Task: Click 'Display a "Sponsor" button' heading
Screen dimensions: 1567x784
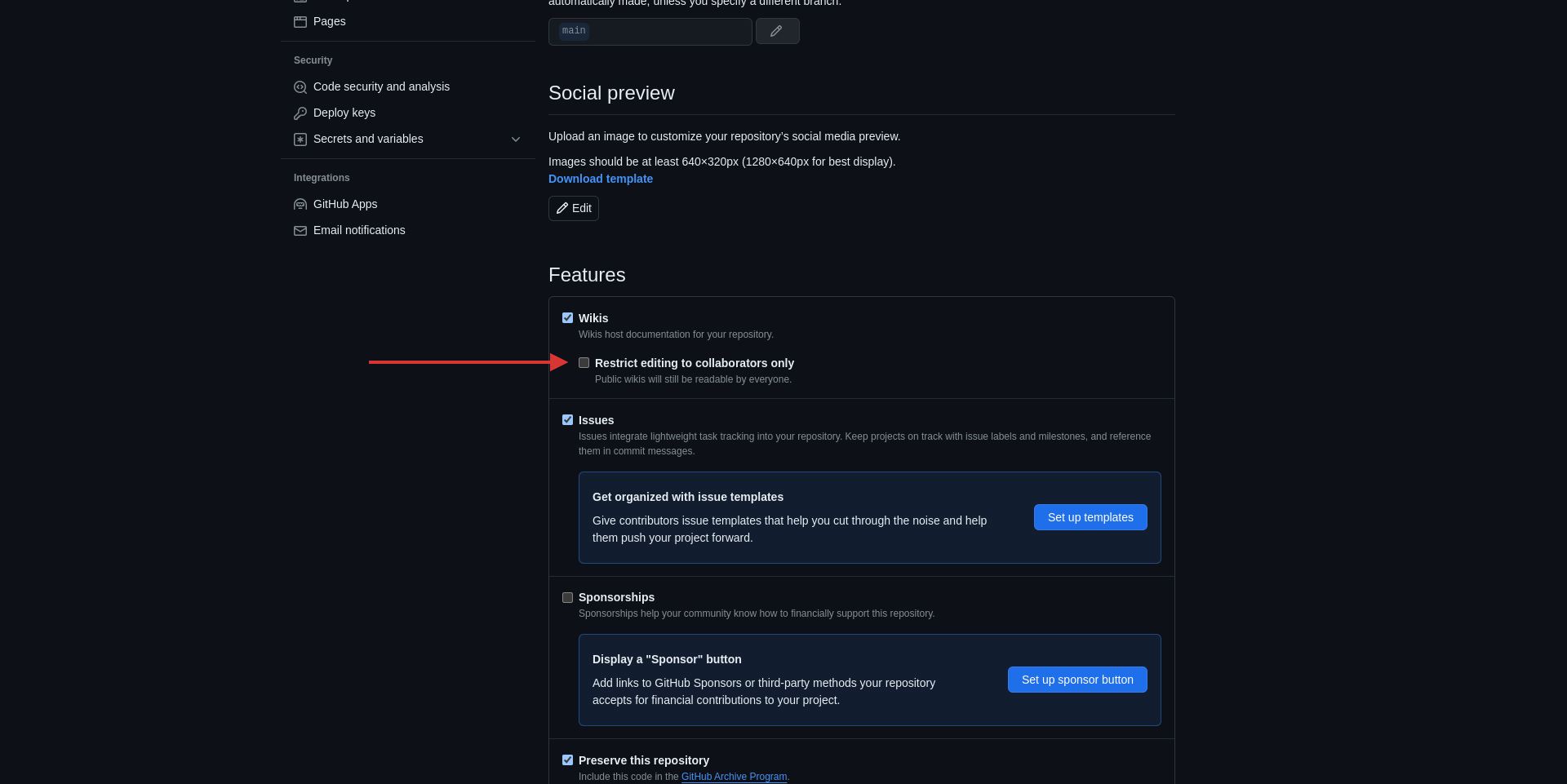Action: [667, 659]
